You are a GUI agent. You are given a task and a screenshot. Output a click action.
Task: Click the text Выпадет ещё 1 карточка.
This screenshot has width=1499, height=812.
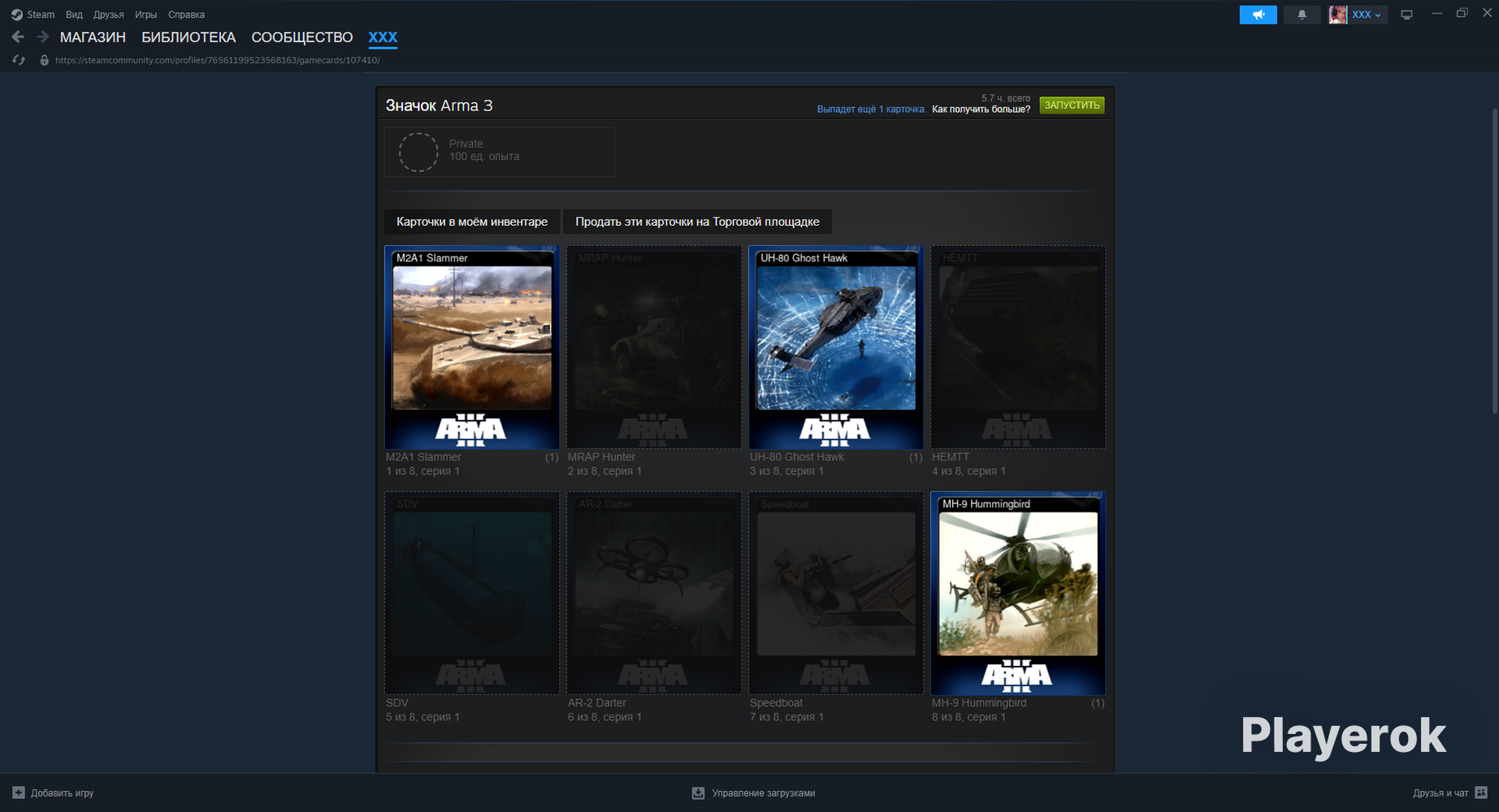(x=872, y=110)
